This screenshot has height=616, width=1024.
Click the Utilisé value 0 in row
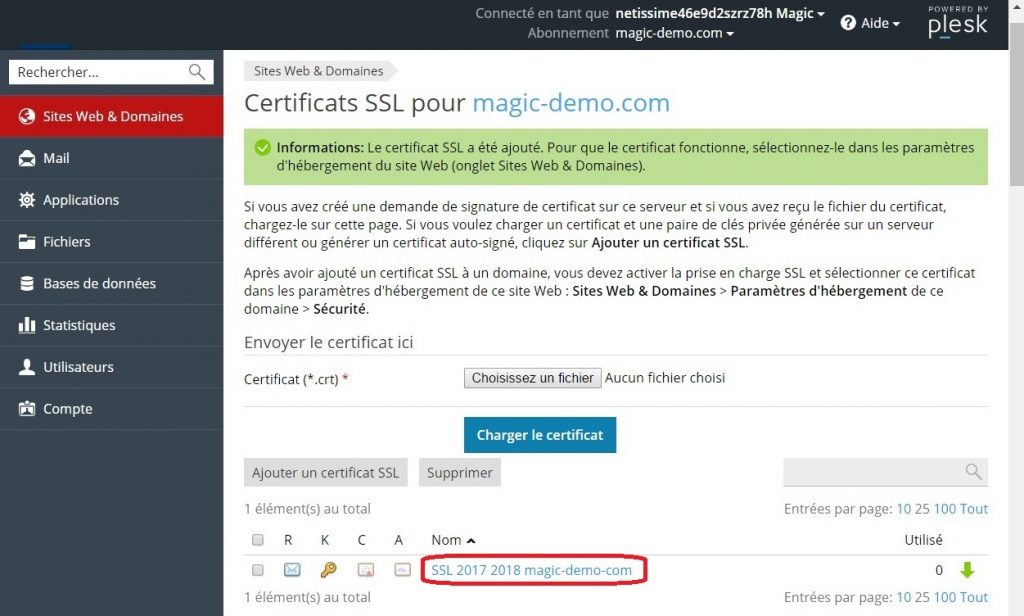tap(938, 570)
